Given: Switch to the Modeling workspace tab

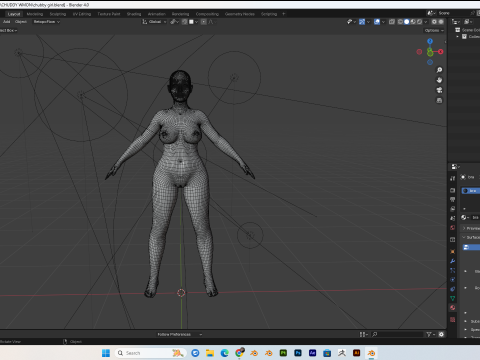Looking at the screenshot, I should [x=35, y=14].
